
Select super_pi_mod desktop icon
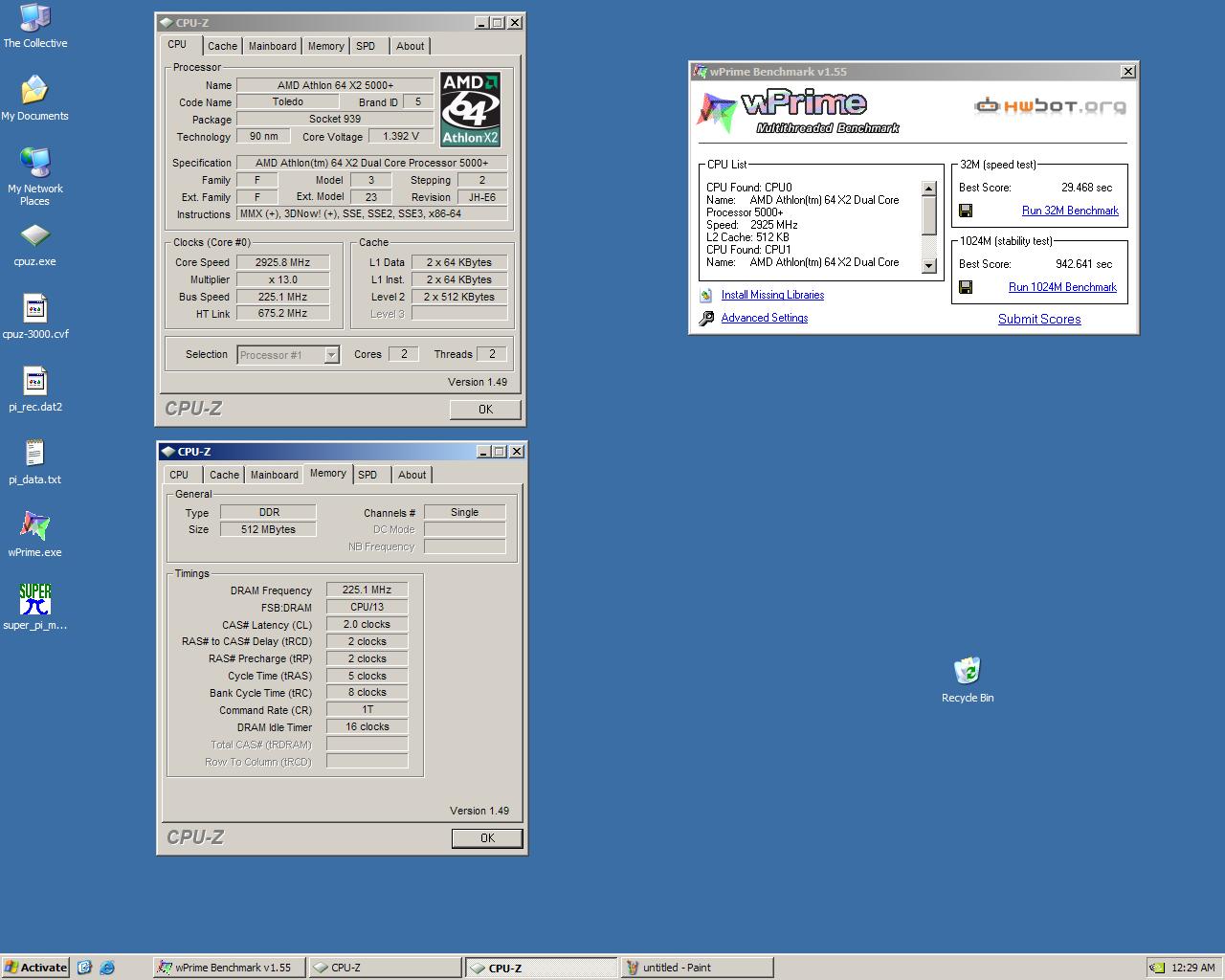34,608
